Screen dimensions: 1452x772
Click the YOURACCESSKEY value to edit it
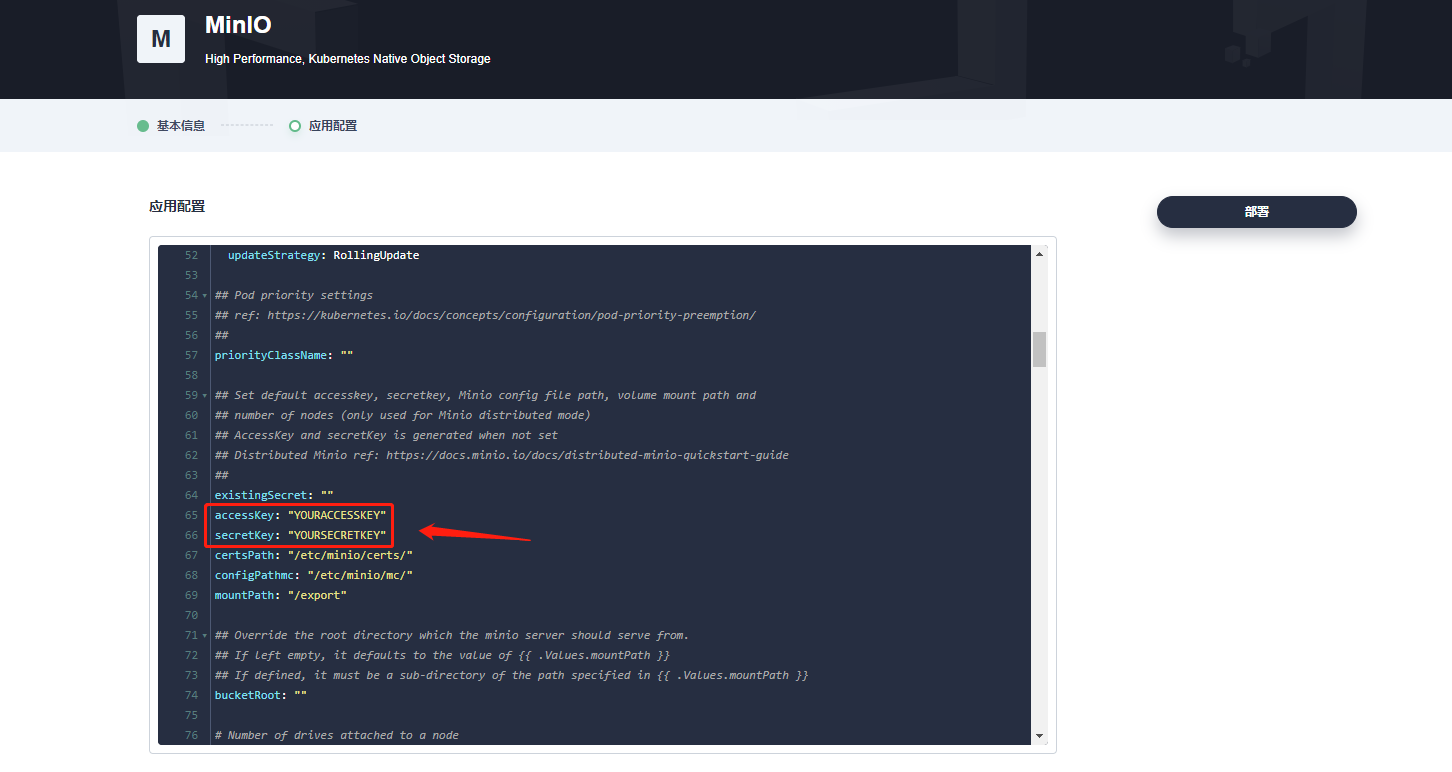(x=339, y=514)
